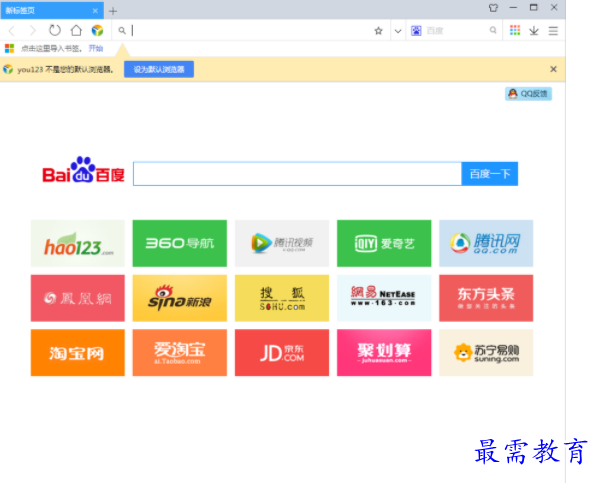Open the 苏宁易购 suning.com site tile
596x483 pixels.
point(486,353)
